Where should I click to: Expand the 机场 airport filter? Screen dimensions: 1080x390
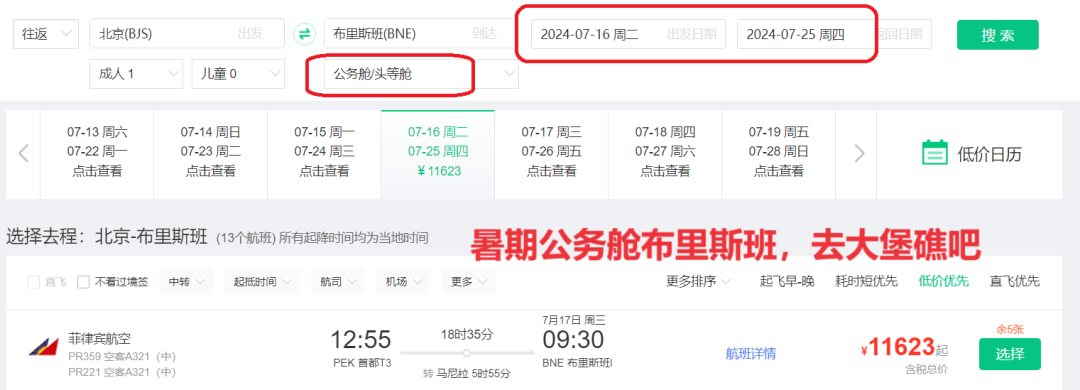pos(404,281)
